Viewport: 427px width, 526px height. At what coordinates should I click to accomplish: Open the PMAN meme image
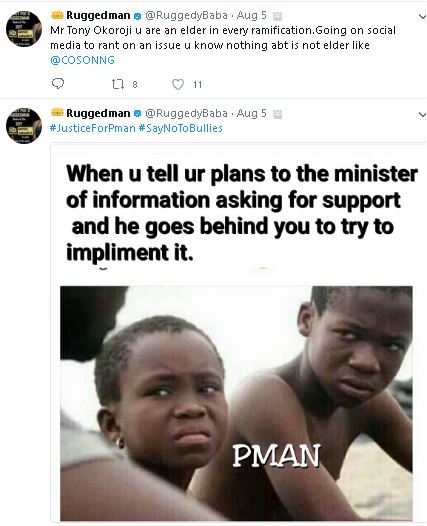coord(236,334)
